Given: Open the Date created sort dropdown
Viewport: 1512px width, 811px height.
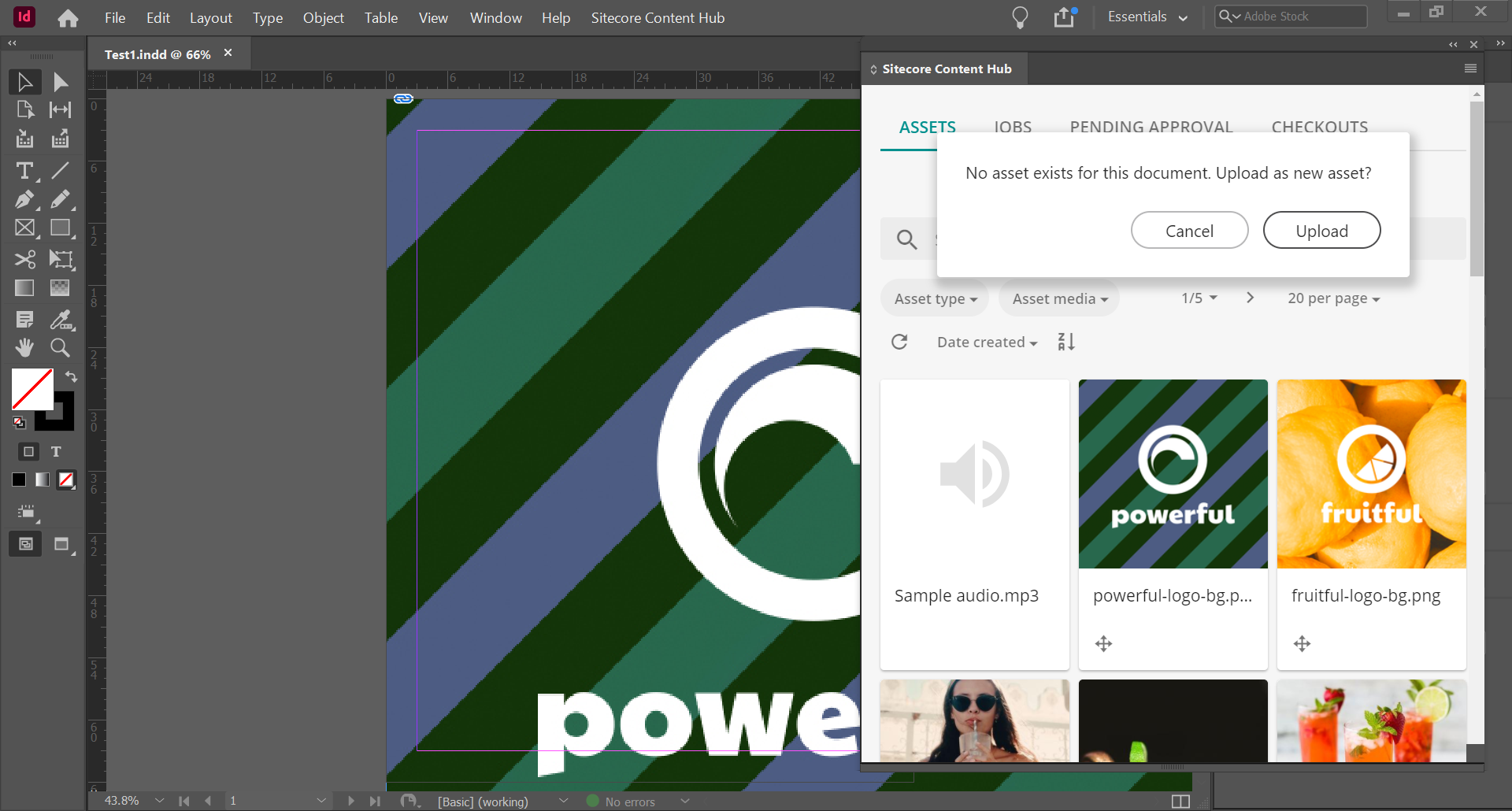Looking at the screenshot, I should point(986,341).
